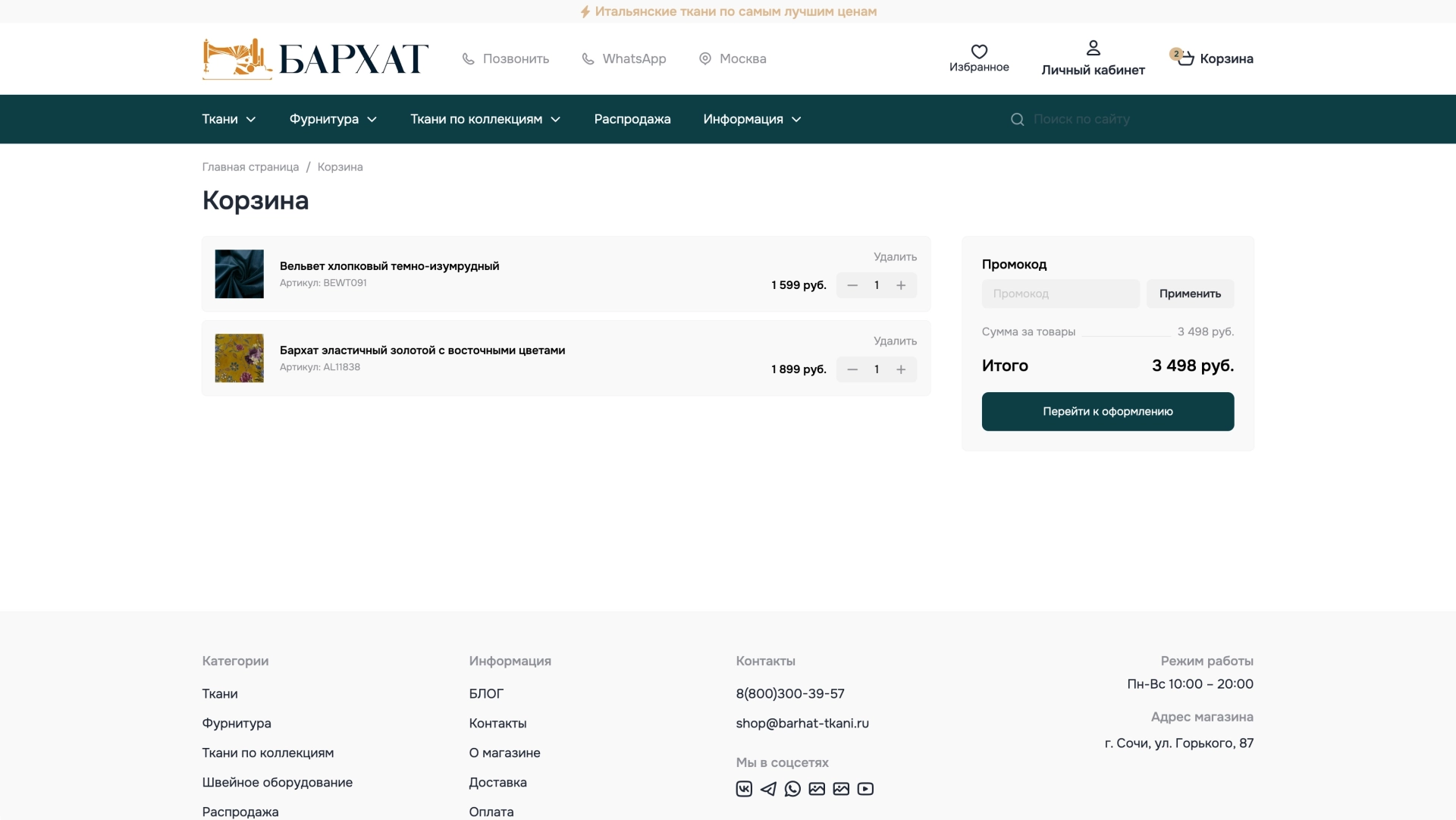1456x820 pixels.
Task: Open the Telegram icon in footer
Action: click(x=768, y=789)
